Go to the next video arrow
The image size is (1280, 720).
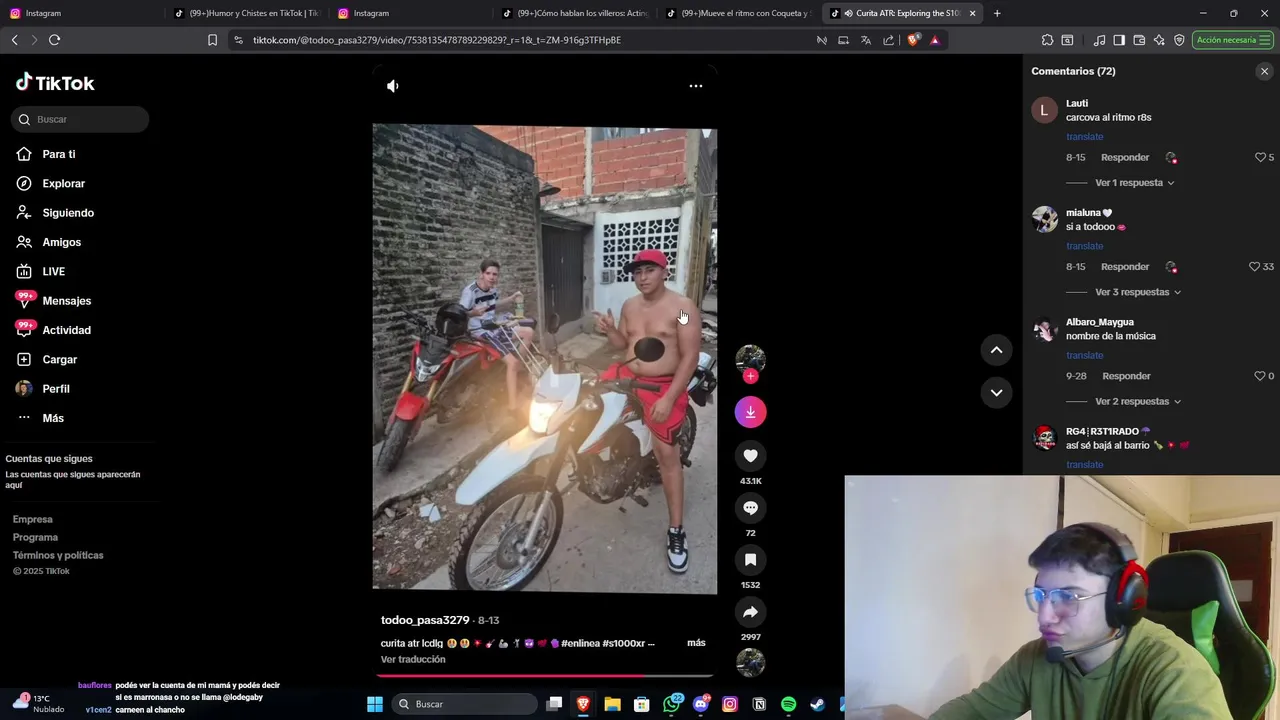click(996, 392)
